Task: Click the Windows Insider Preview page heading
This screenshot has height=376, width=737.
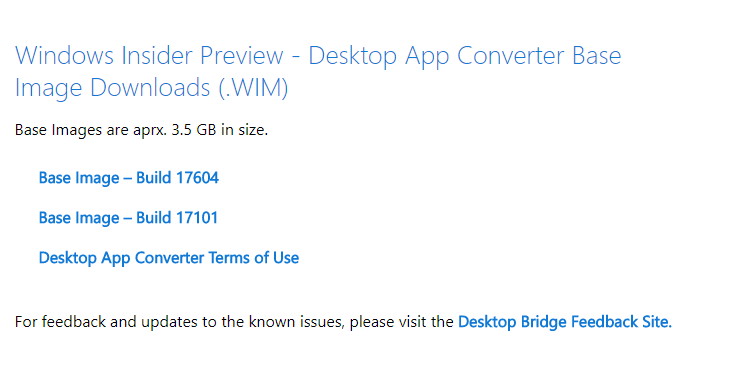Action: click(x=318, y=71)
